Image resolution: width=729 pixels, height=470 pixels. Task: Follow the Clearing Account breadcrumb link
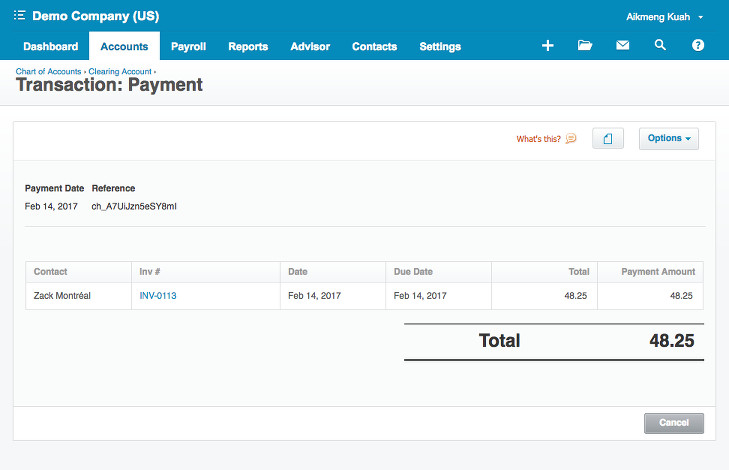[x=120, y=72]
